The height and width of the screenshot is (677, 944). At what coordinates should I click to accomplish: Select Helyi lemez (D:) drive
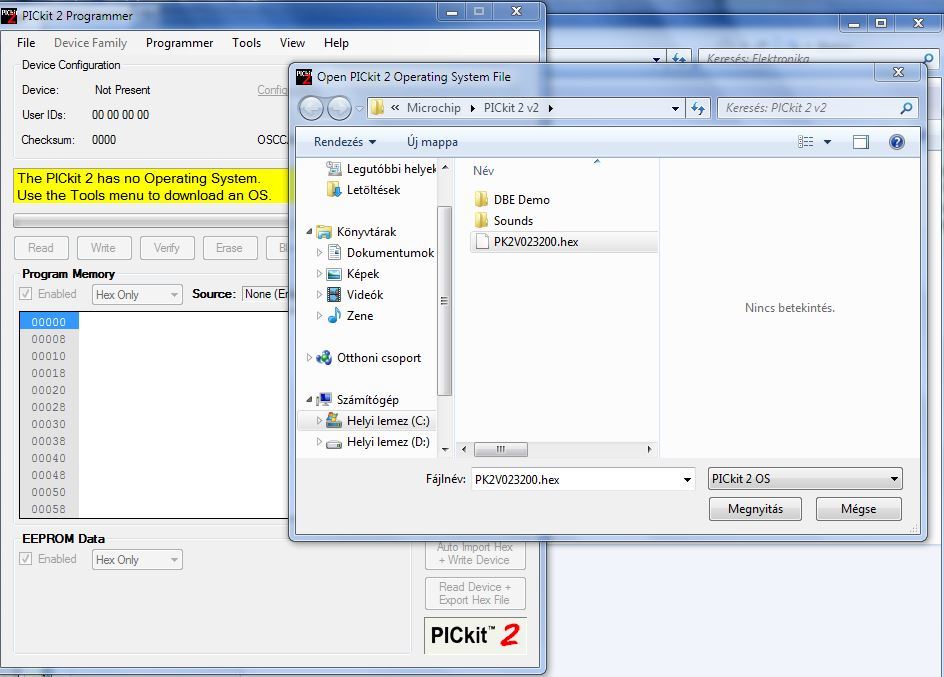pos(377,442)
